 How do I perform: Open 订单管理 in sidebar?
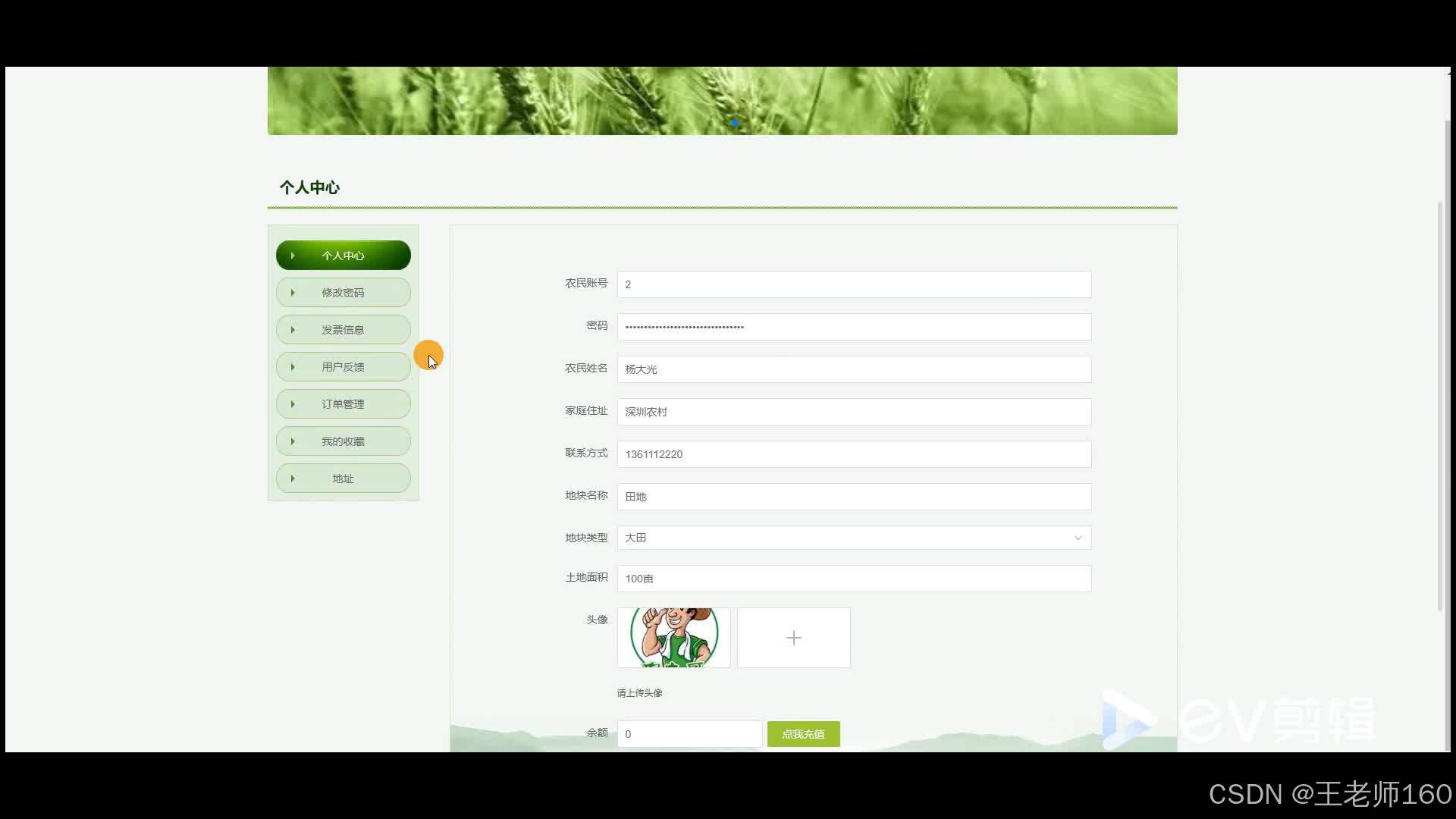[343, 404]
